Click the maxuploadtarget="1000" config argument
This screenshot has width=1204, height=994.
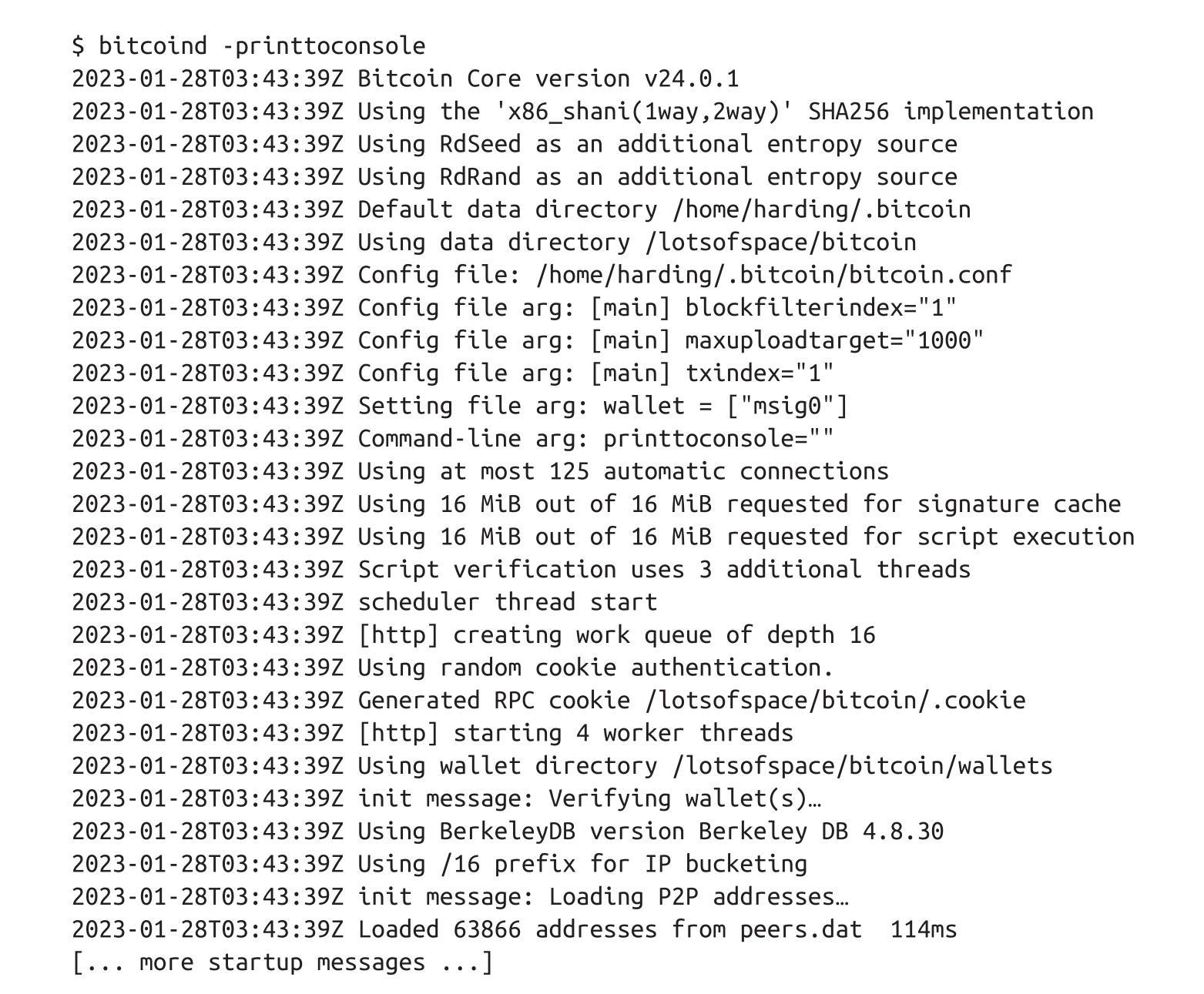pos(834,340)
